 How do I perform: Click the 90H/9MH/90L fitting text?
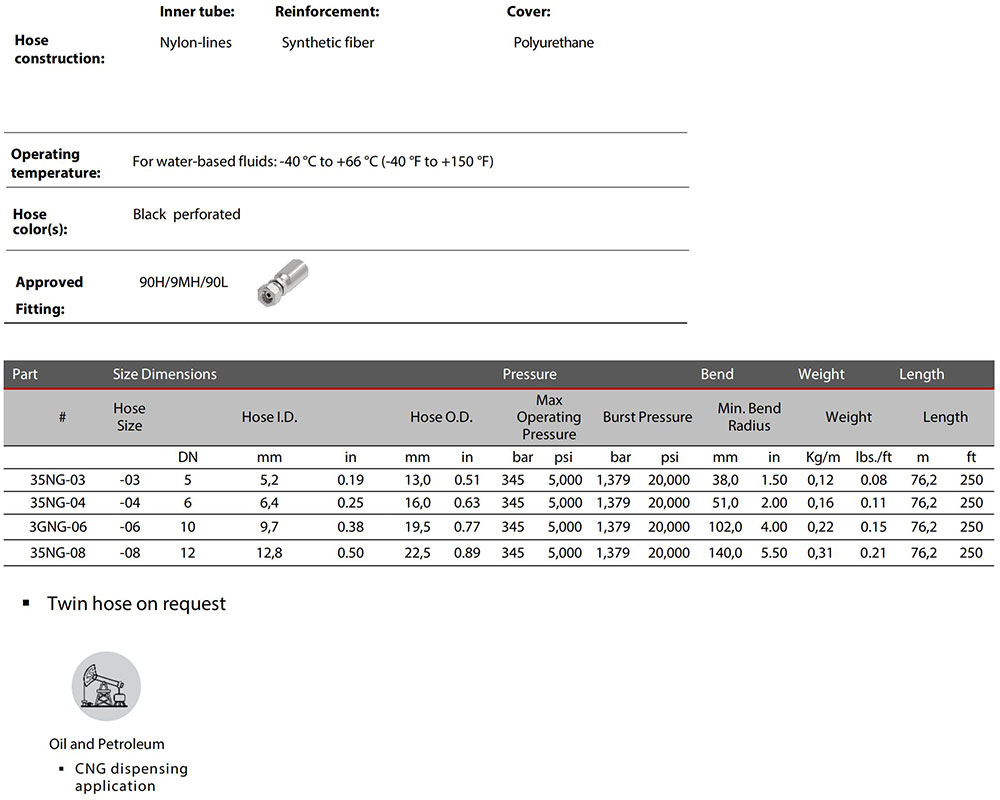click(x=183, y=282)
